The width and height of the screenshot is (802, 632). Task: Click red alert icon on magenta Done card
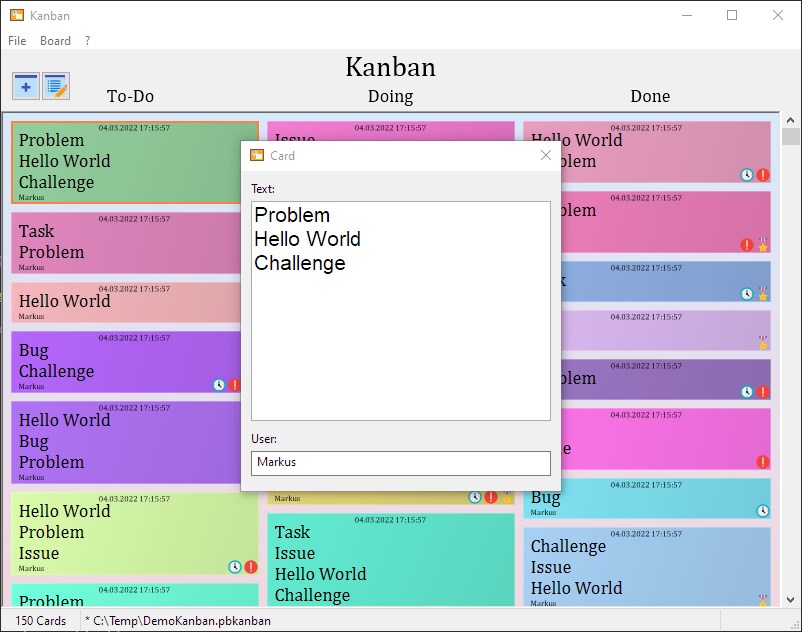(x=763, y=462)
